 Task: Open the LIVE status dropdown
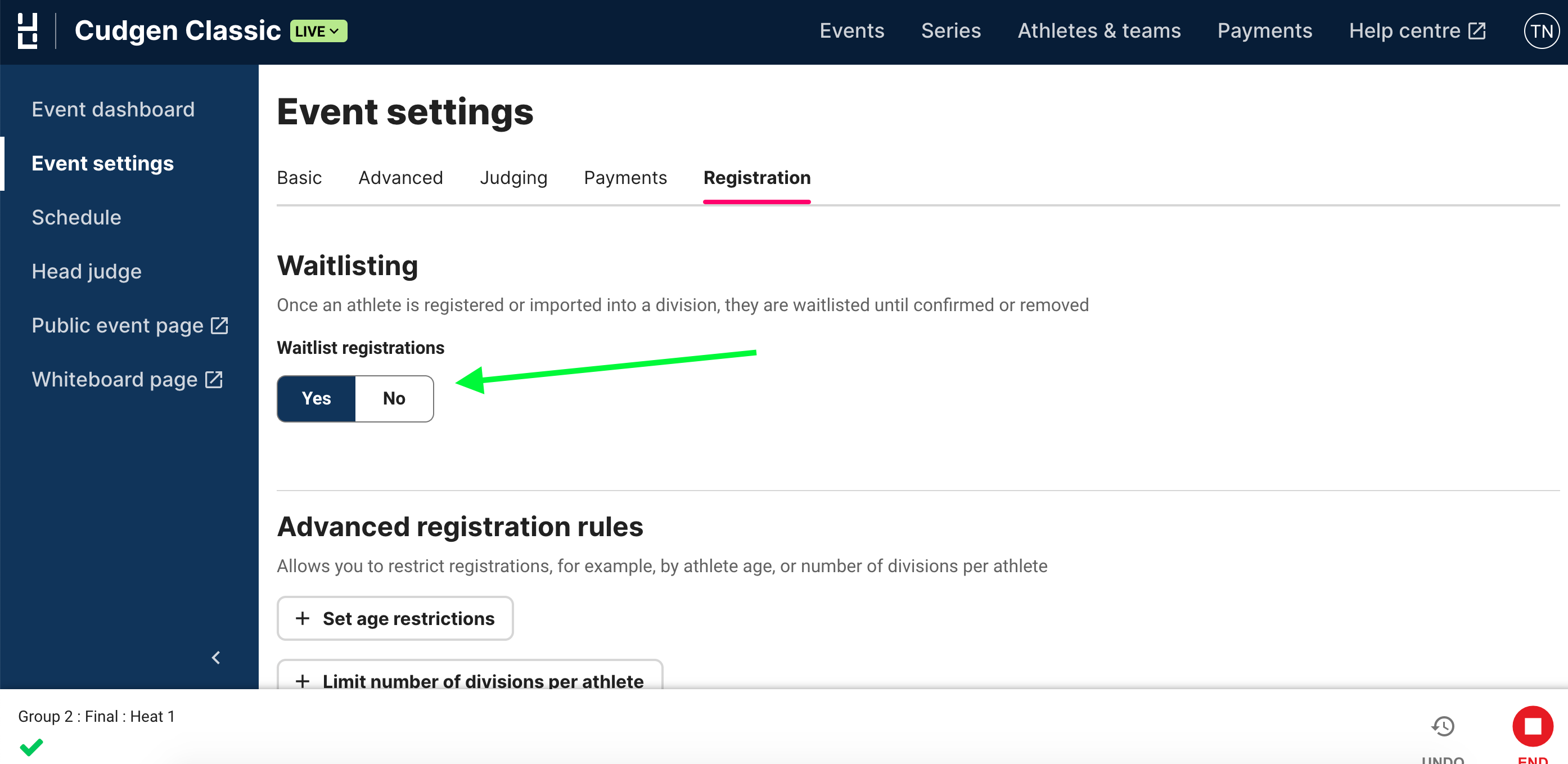click(x=318, y=31)
